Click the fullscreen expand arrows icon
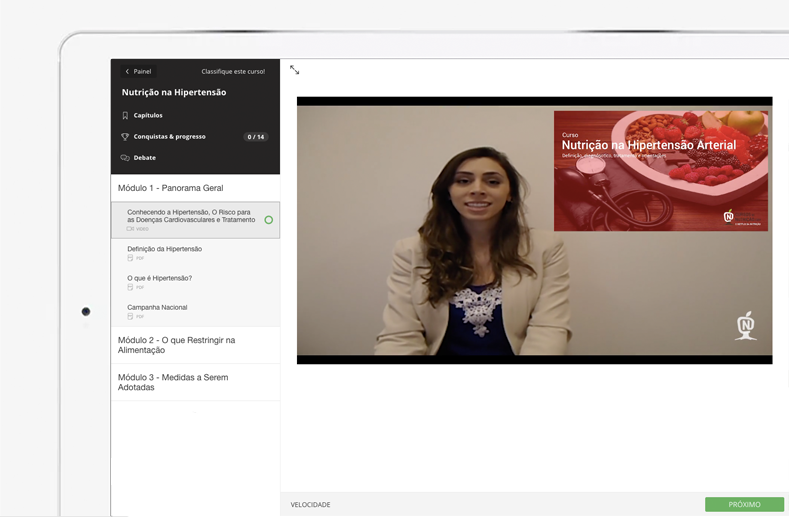 click(x=294, y=70)
